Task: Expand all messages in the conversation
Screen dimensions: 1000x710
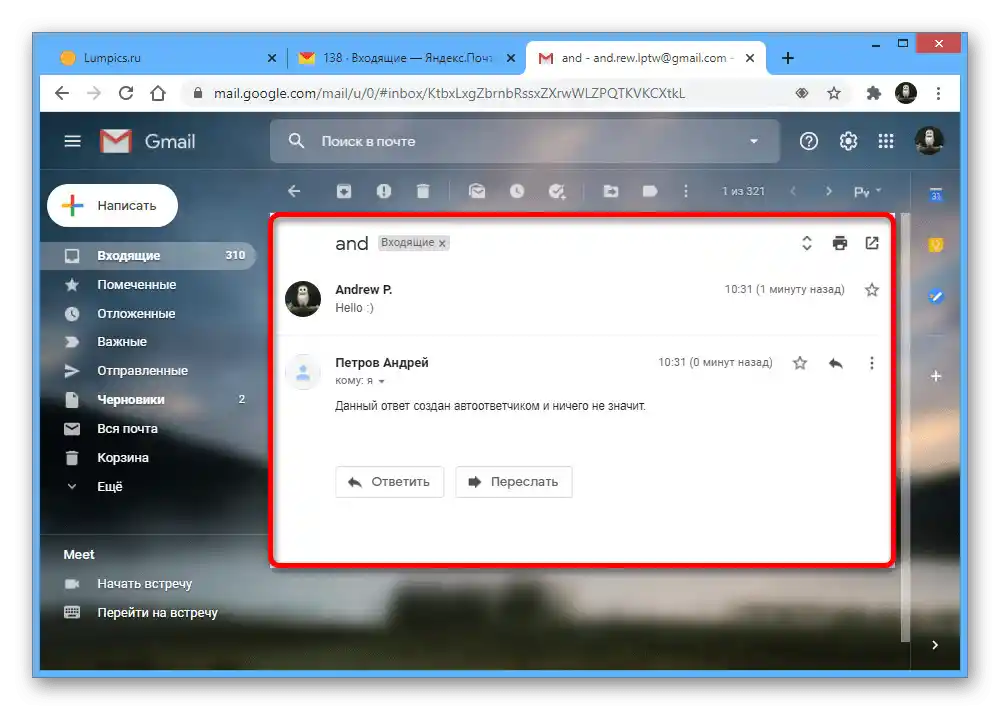Action: click(x=807, y=243)
